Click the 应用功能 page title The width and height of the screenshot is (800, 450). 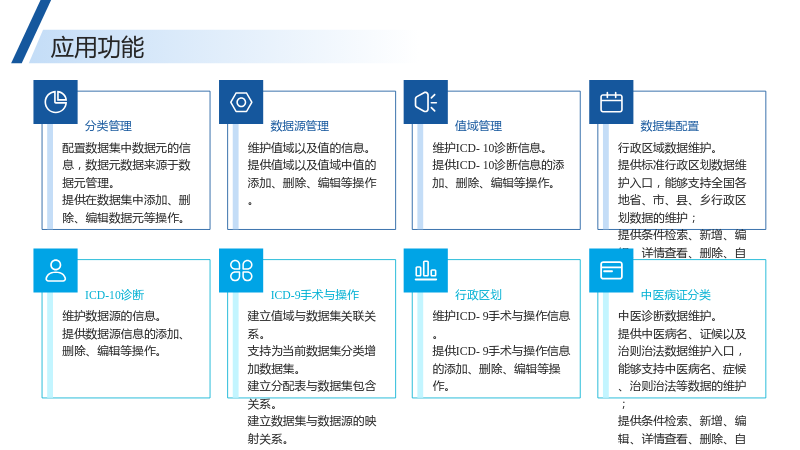click(x=97, y=47)
